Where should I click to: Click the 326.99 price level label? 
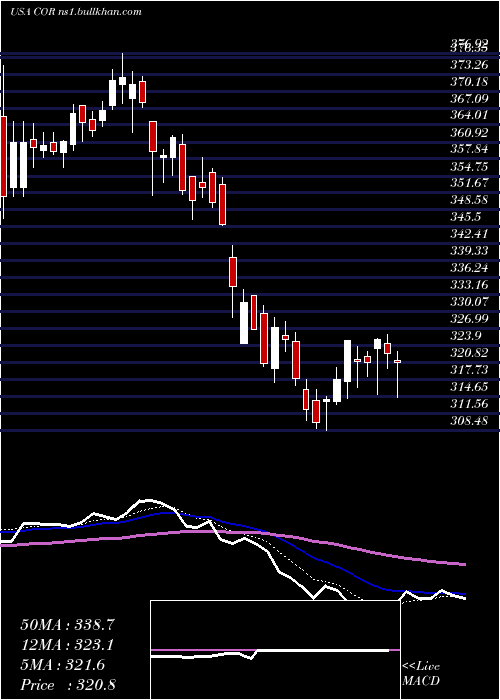[469, 318]
